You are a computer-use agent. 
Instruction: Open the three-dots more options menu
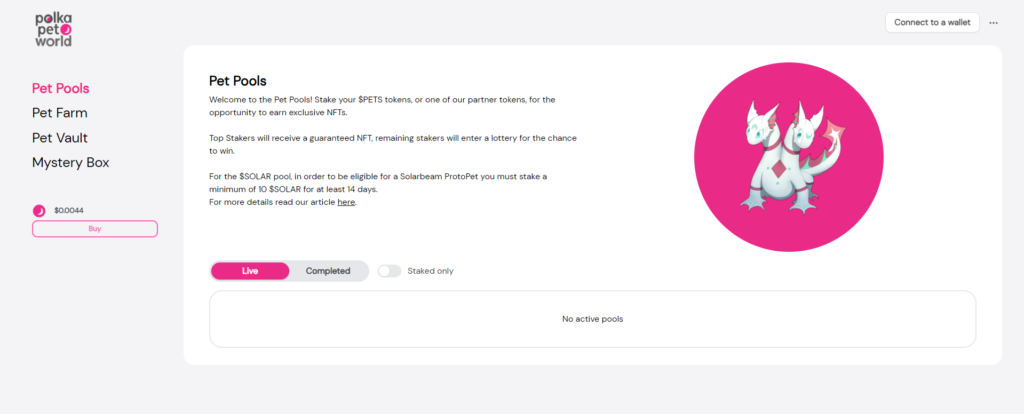993,23
